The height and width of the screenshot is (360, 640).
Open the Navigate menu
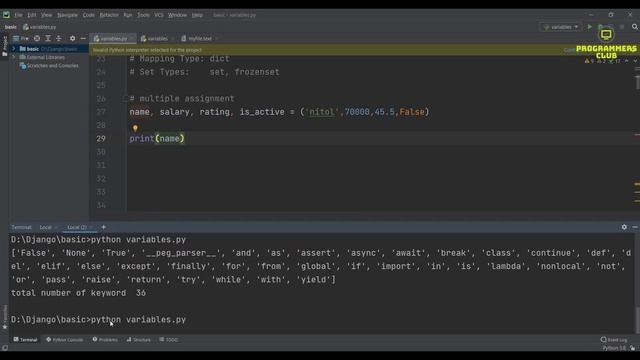[x=67, y=15]
